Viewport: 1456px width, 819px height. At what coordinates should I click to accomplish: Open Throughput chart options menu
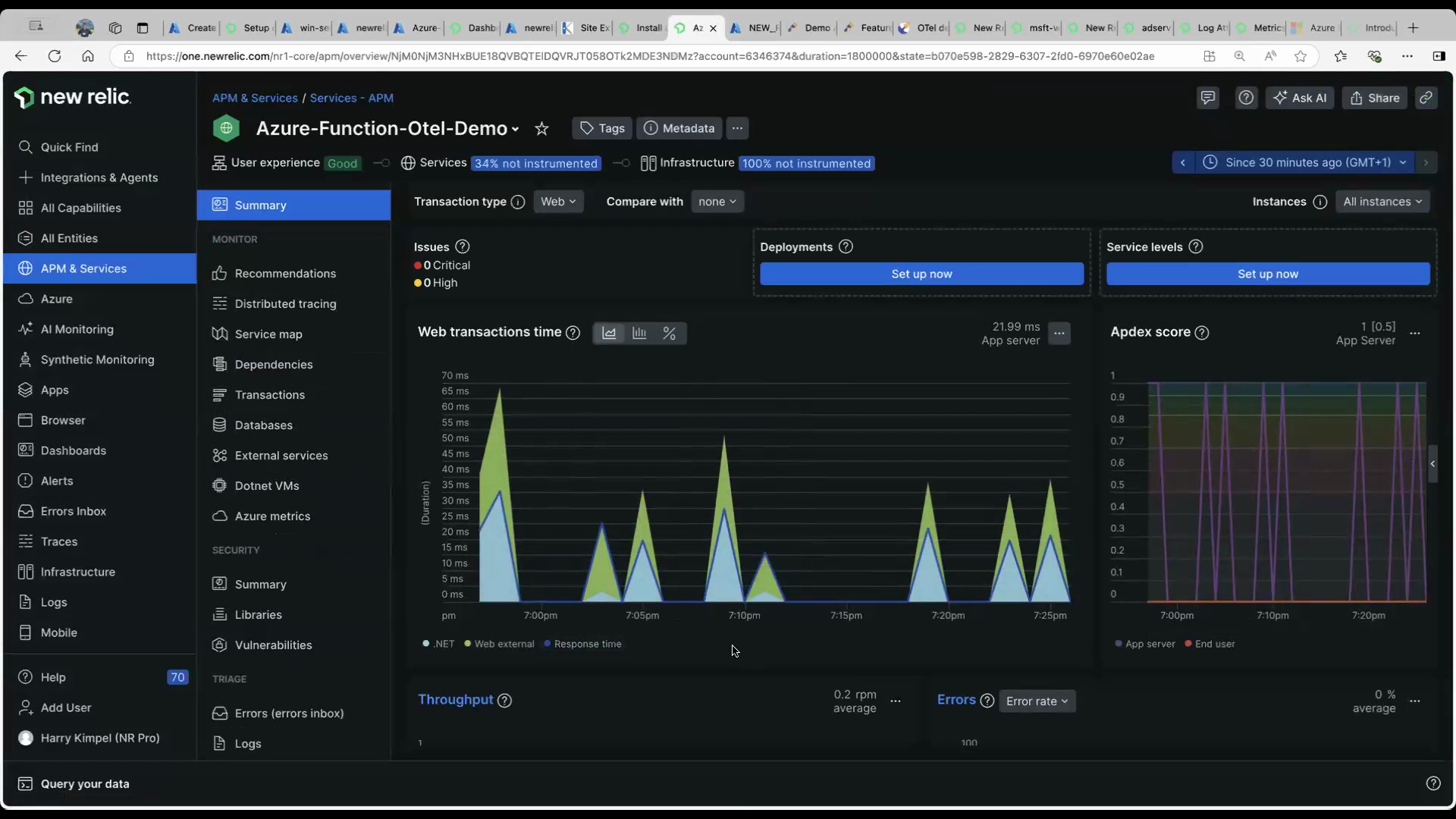896,701
